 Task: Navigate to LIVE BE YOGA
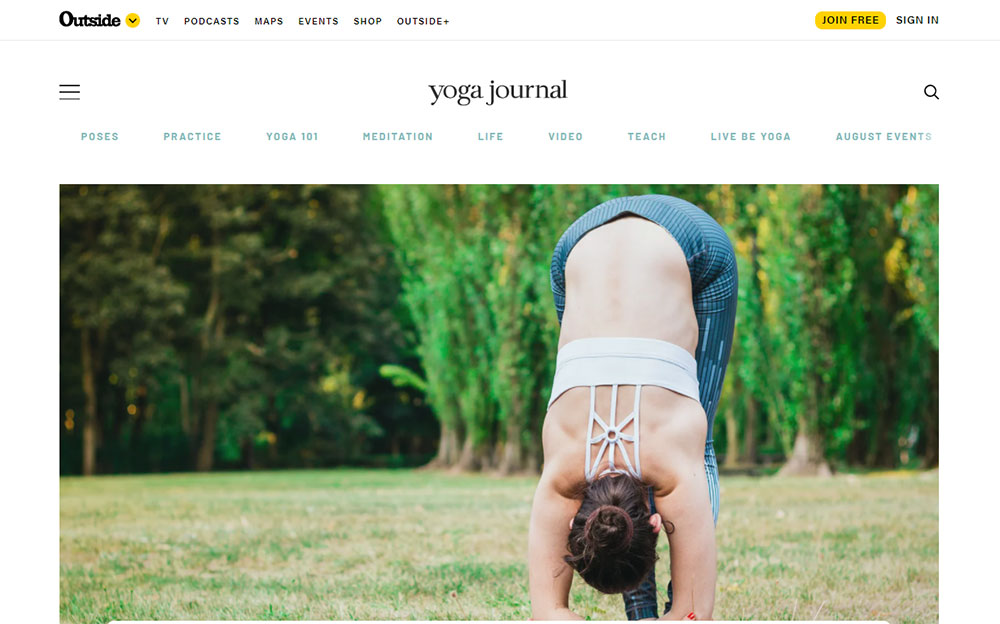[x=751, y=137]
